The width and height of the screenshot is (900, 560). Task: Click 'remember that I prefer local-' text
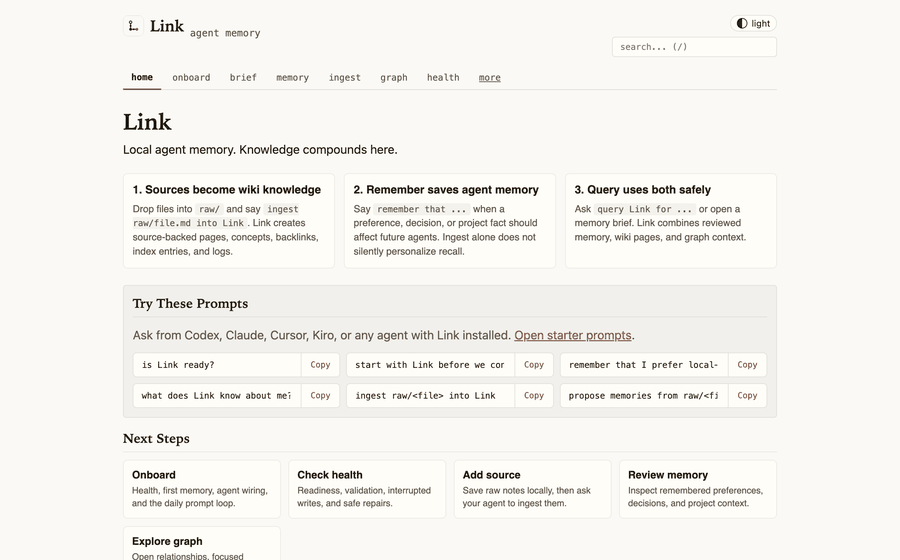[644, 365]
